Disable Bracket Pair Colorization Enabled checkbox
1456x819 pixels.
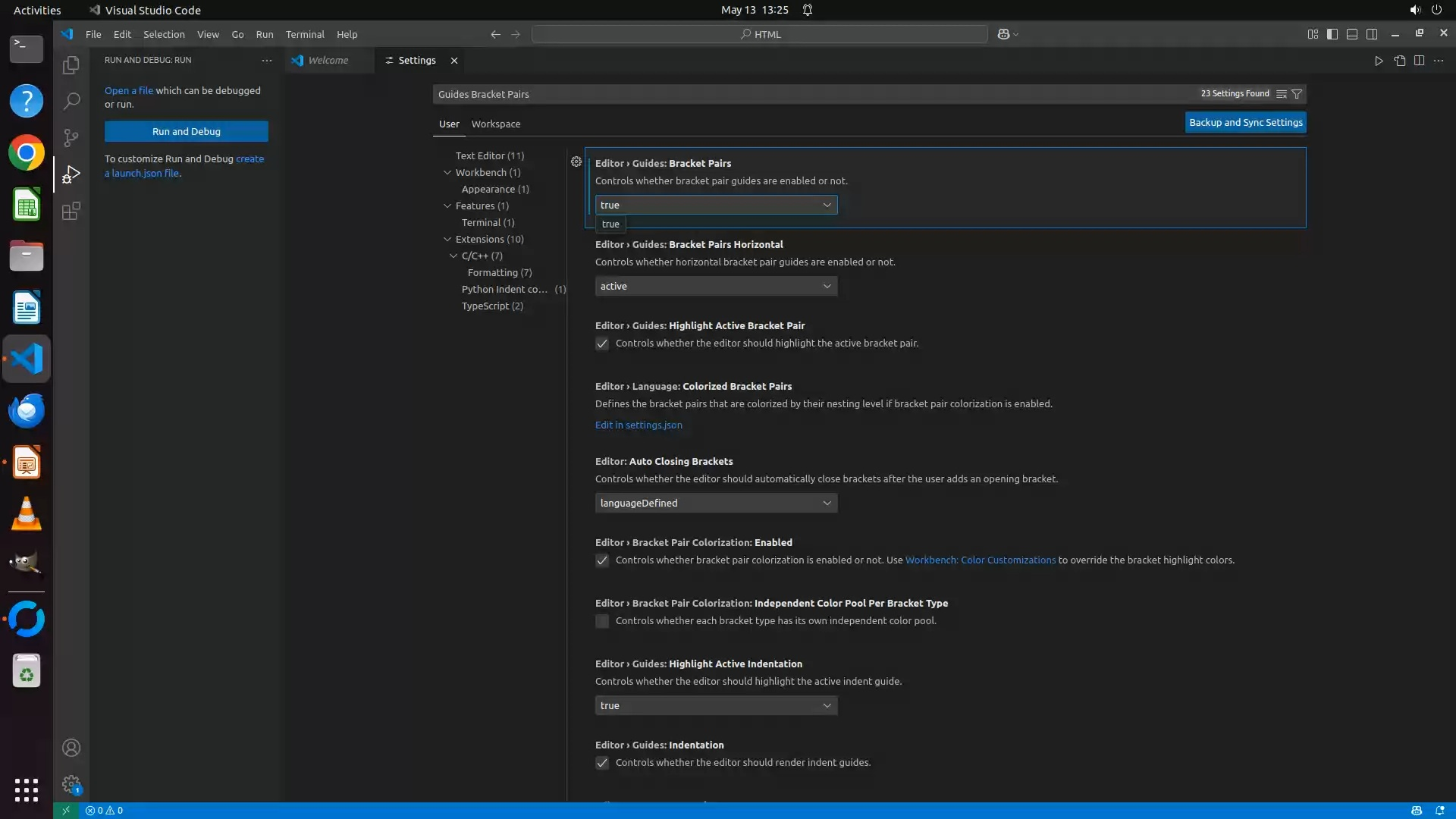(602, 561)
